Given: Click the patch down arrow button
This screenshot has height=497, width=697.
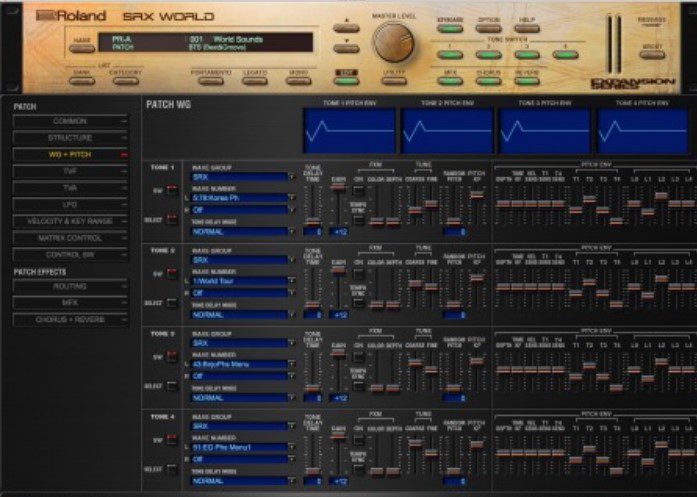Looking at the screenshot, I should (346, 48).
